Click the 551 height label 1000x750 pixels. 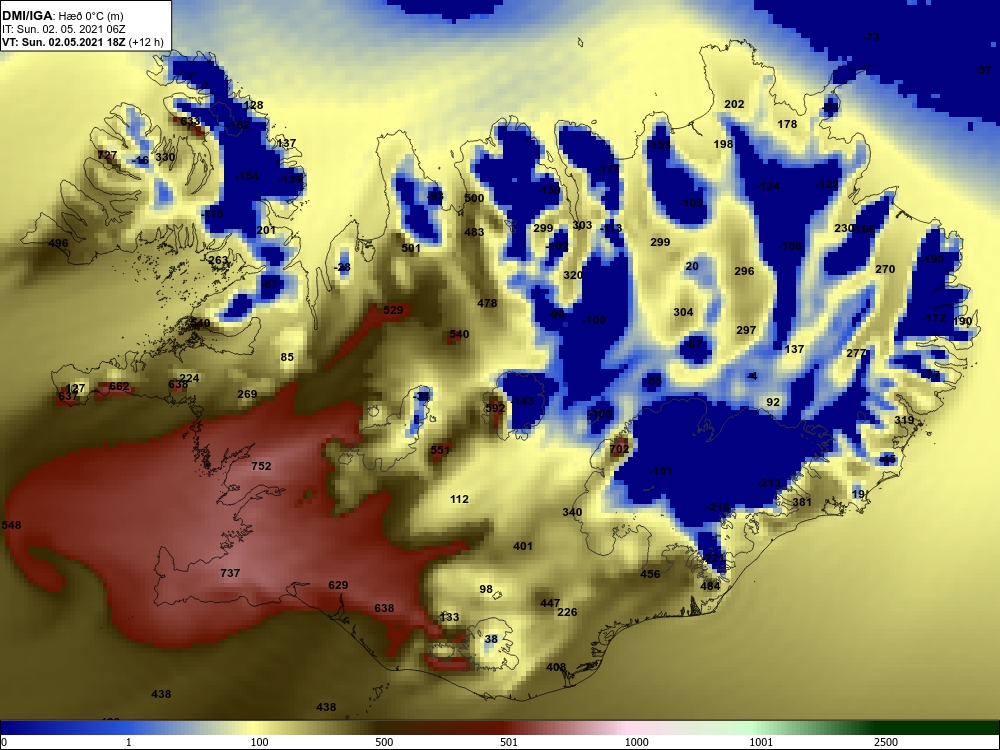[x=440, y=450]
